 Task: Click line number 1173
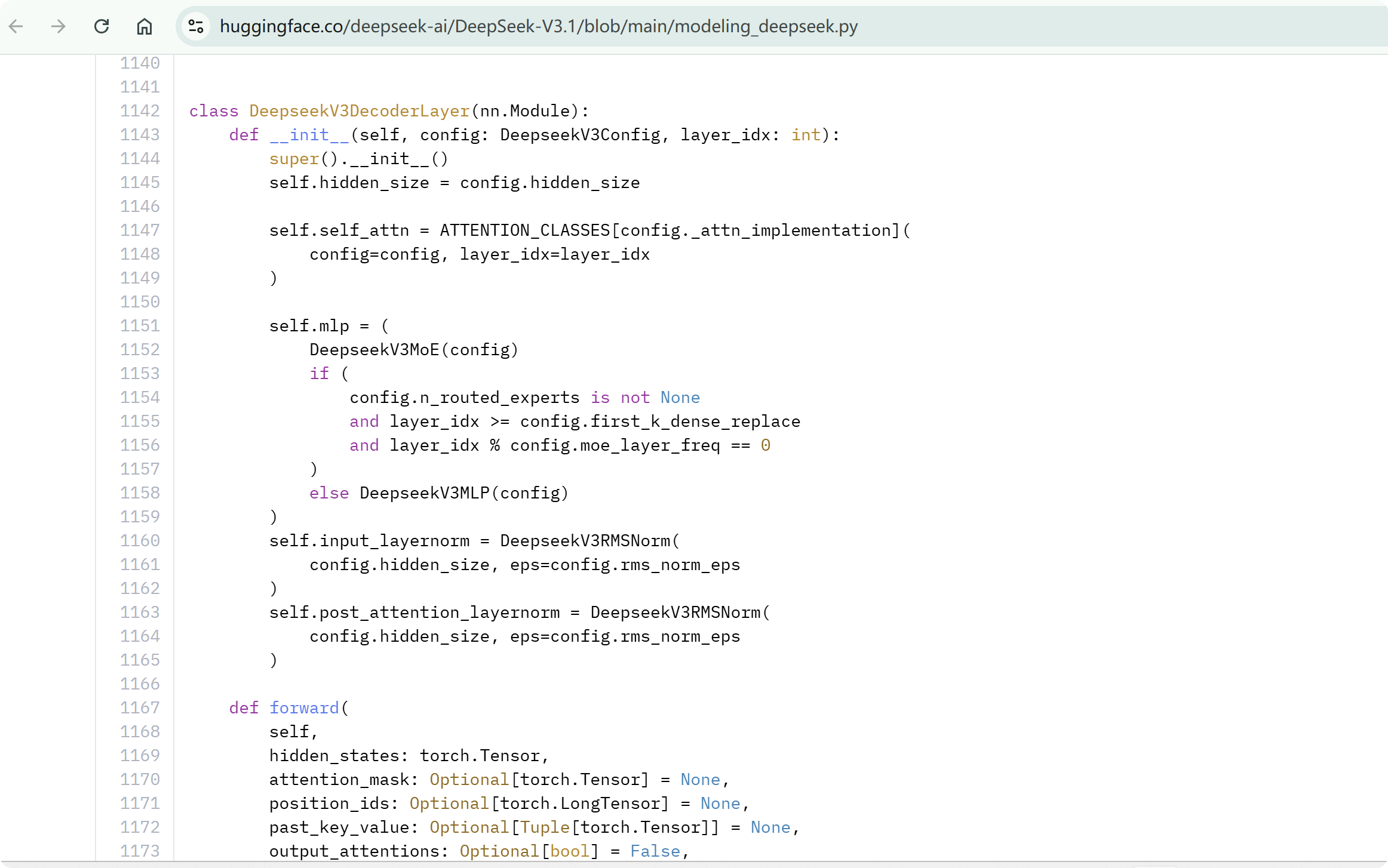(140, 851)
